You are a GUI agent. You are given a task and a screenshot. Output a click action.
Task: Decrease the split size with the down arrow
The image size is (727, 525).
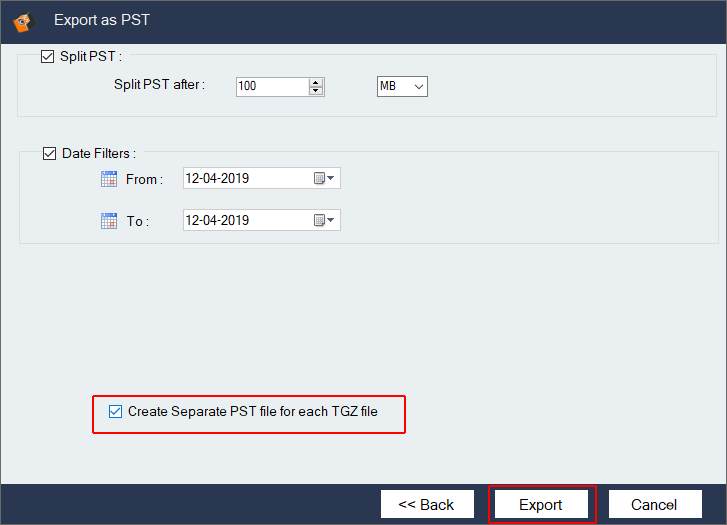pyautogui.click(x=316, y=91)
